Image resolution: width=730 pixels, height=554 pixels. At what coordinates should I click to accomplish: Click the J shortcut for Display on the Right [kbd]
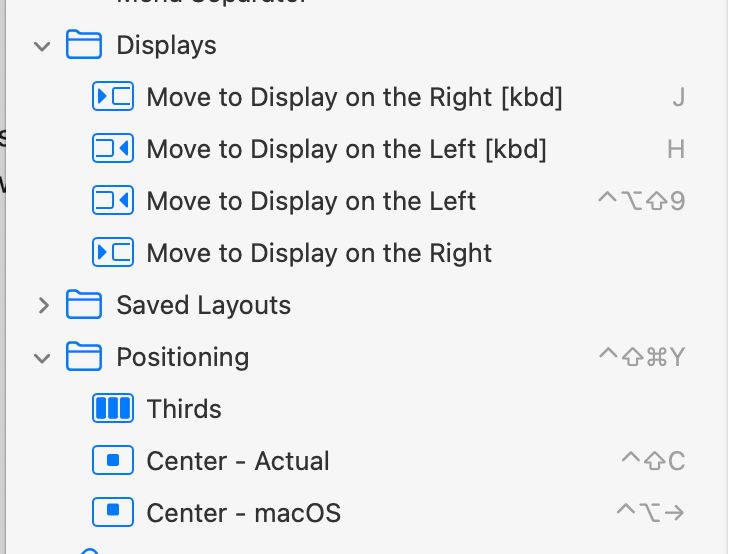pyautogui.click(x=679, y=97)
